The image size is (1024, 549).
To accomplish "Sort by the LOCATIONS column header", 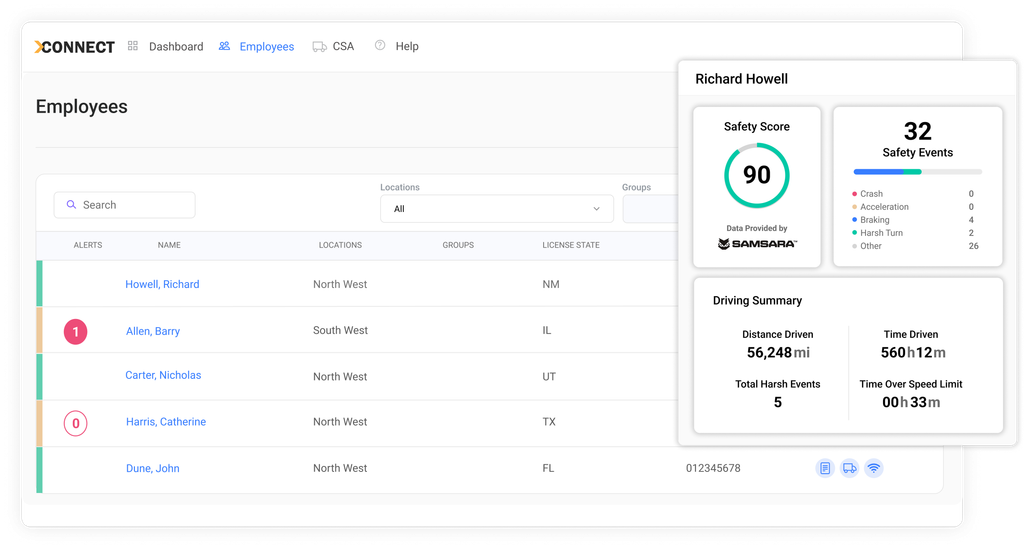I will (340, 245).
